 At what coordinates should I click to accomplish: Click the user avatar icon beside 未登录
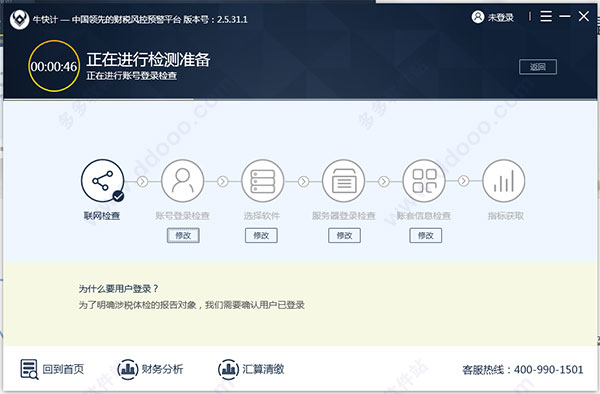click(x=478, y=17)
